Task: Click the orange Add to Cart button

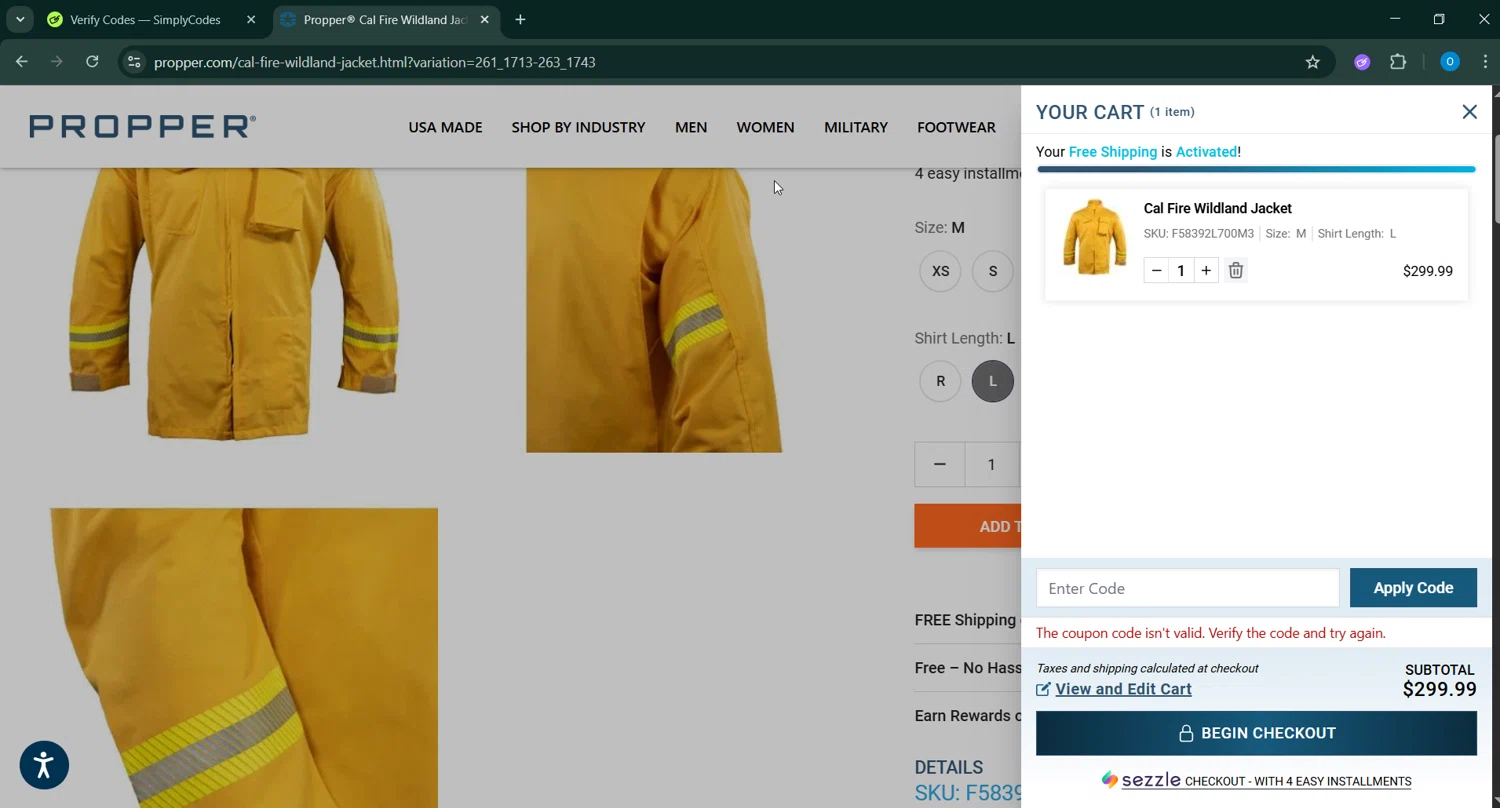Action: [967, 526]
